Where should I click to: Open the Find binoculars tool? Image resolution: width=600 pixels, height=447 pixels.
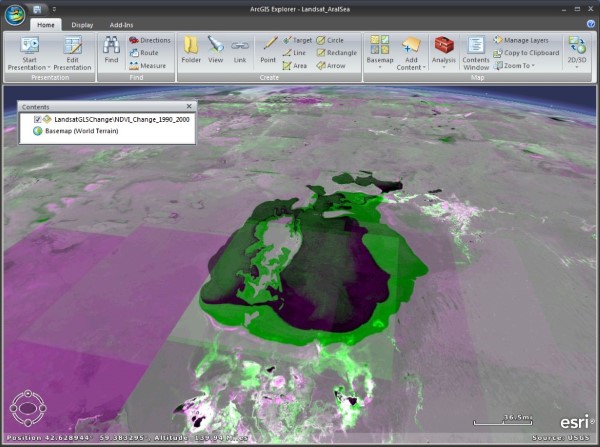(x=111, y=49)
